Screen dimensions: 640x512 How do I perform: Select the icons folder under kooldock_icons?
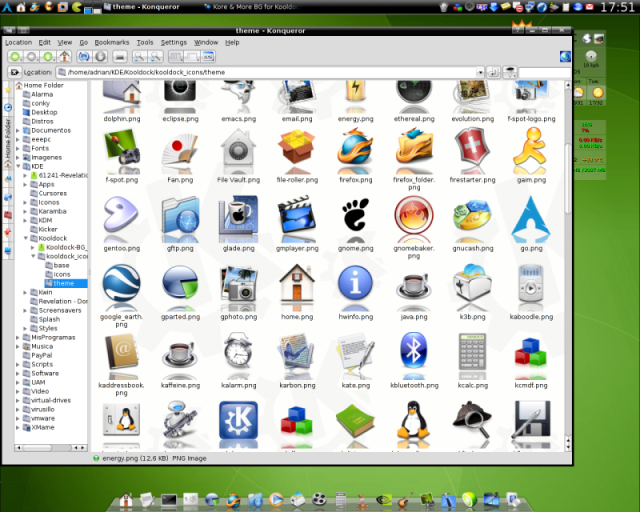point(58,274)
